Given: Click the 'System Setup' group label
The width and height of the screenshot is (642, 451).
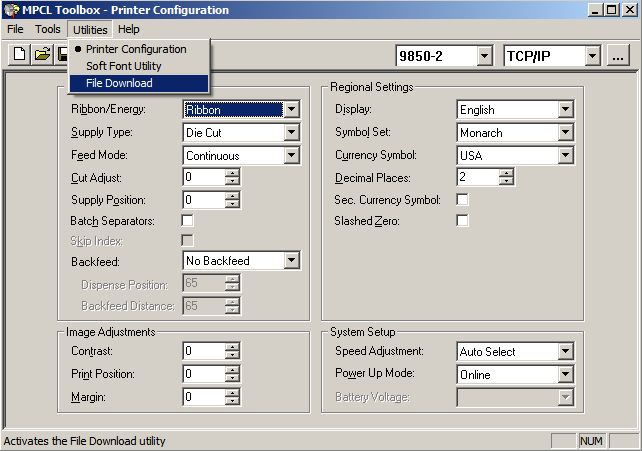Looking at the screenshot, I should tap(363, 332).
